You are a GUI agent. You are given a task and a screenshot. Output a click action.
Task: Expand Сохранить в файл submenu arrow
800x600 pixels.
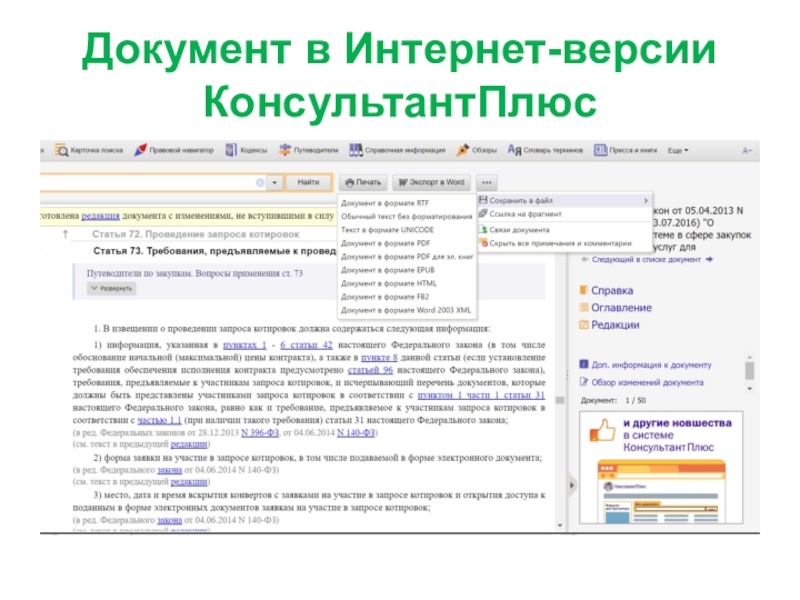click(645, 201)
